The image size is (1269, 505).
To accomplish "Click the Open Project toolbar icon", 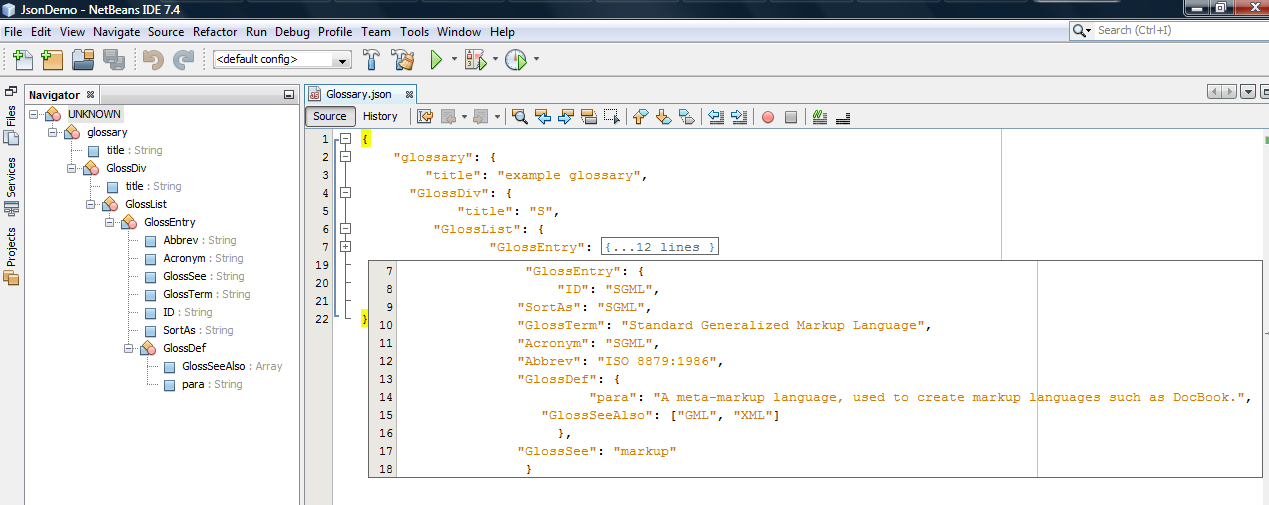I will 82,60.
